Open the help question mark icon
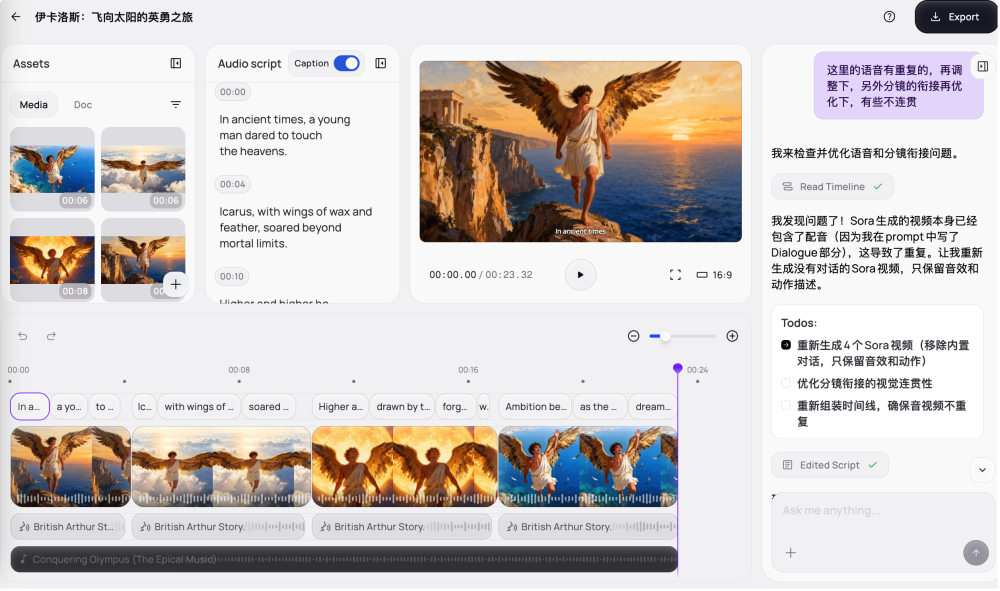The image size is (1000, 591). 889,17
